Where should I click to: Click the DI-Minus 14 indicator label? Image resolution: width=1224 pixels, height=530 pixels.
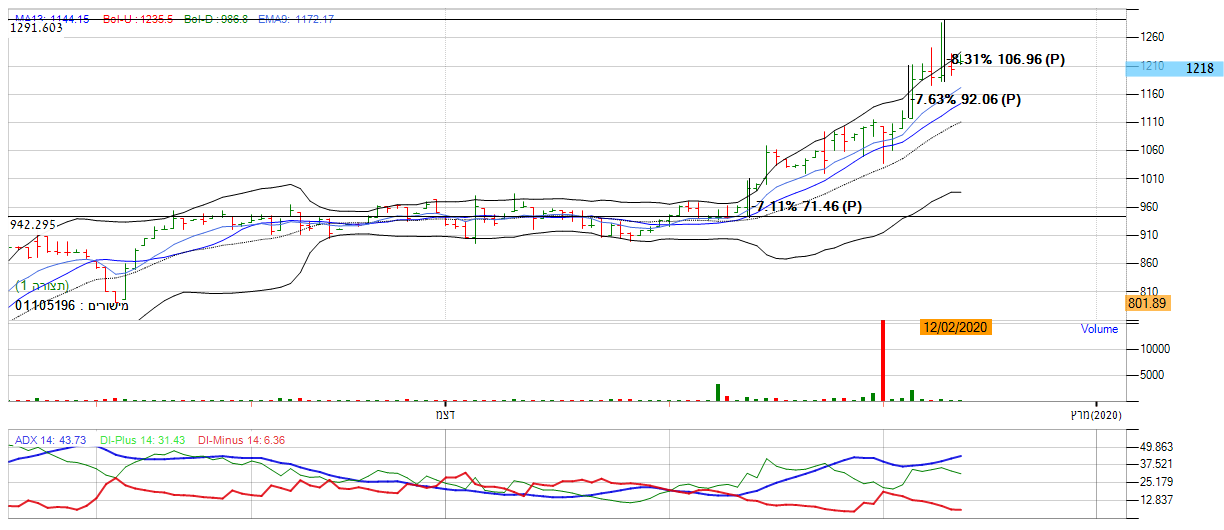pyautogui.click(x=237, y=440)
